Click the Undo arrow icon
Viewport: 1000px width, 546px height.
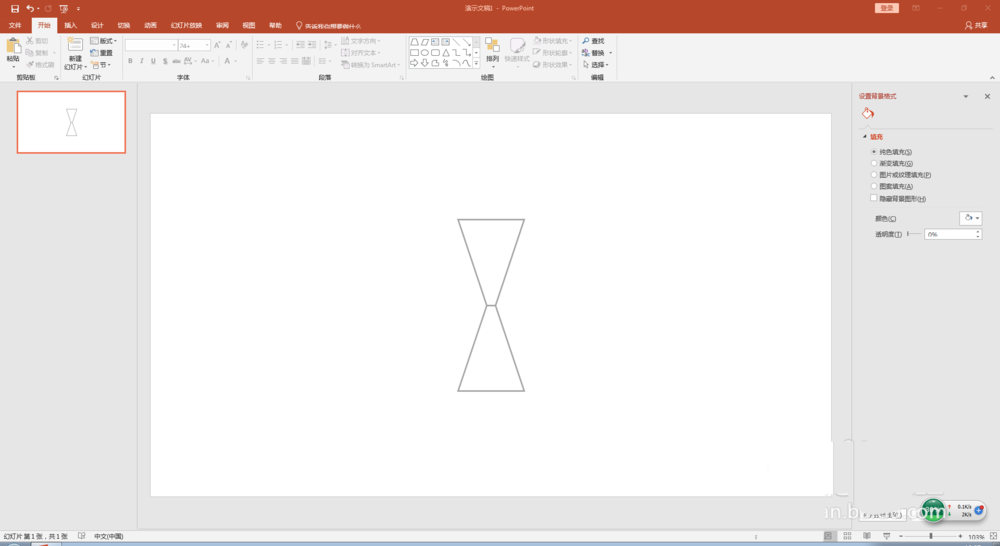click(x=30, y=8)
